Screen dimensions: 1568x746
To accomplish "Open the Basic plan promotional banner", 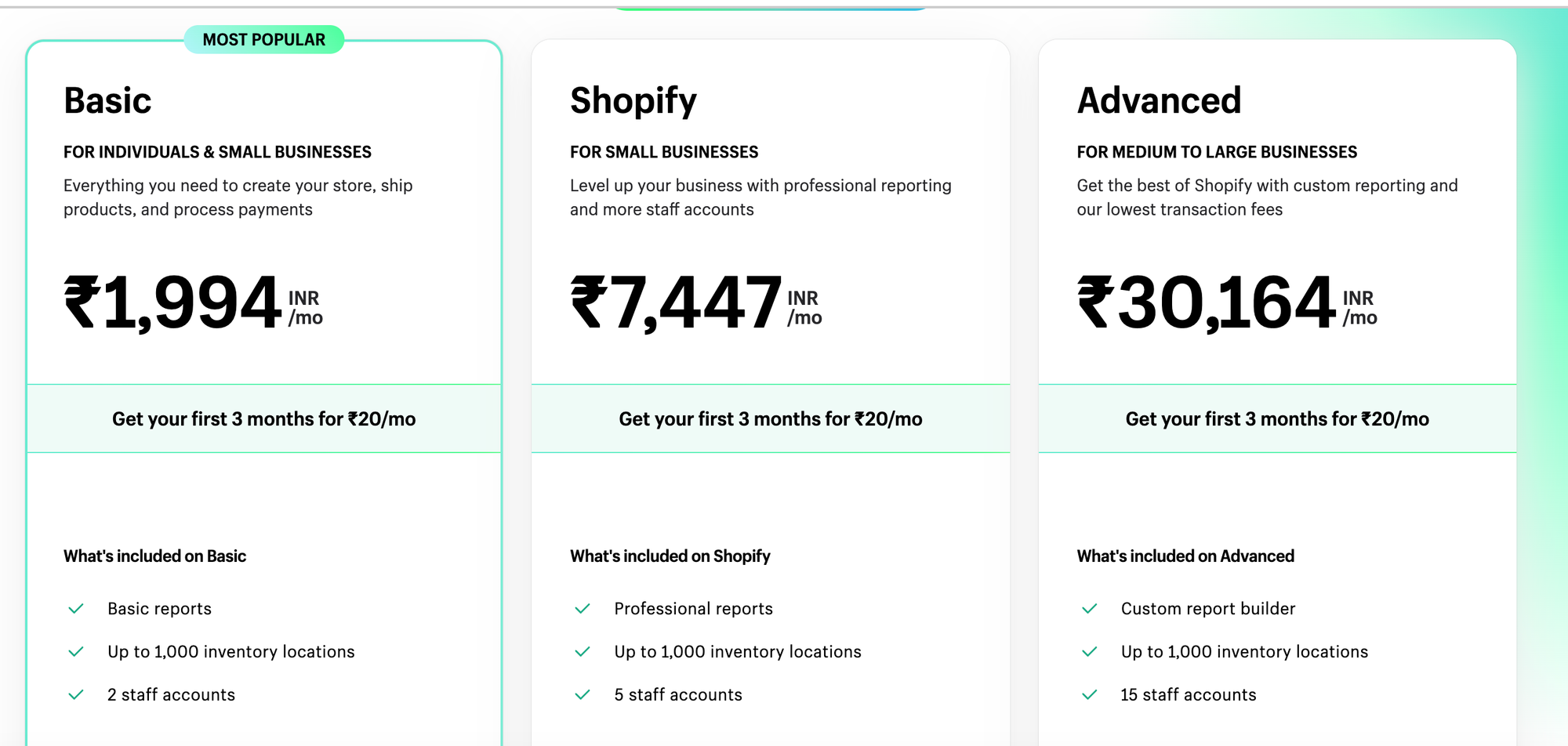I will (x=265, y=419).
